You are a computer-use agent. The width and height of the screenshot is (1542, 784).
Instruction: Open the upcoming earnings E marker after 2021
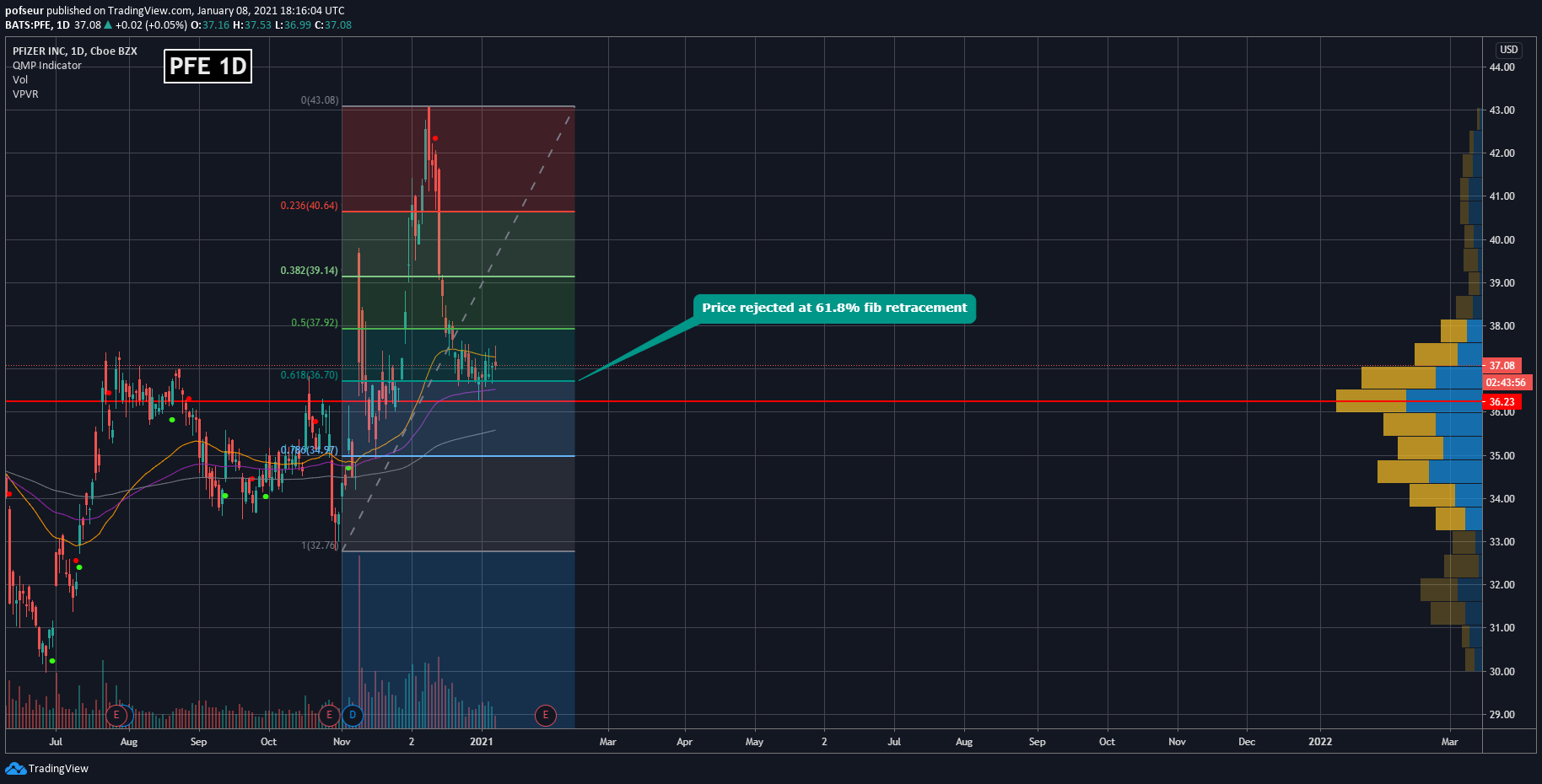(546, 716)
